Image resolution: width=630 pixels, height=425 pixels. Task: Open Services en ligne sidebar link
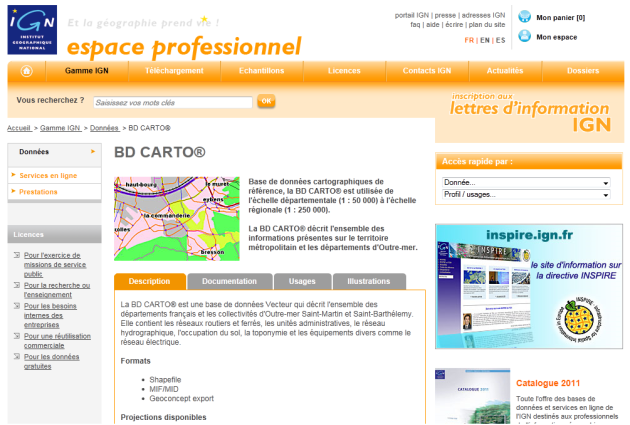tap(48, 176)
